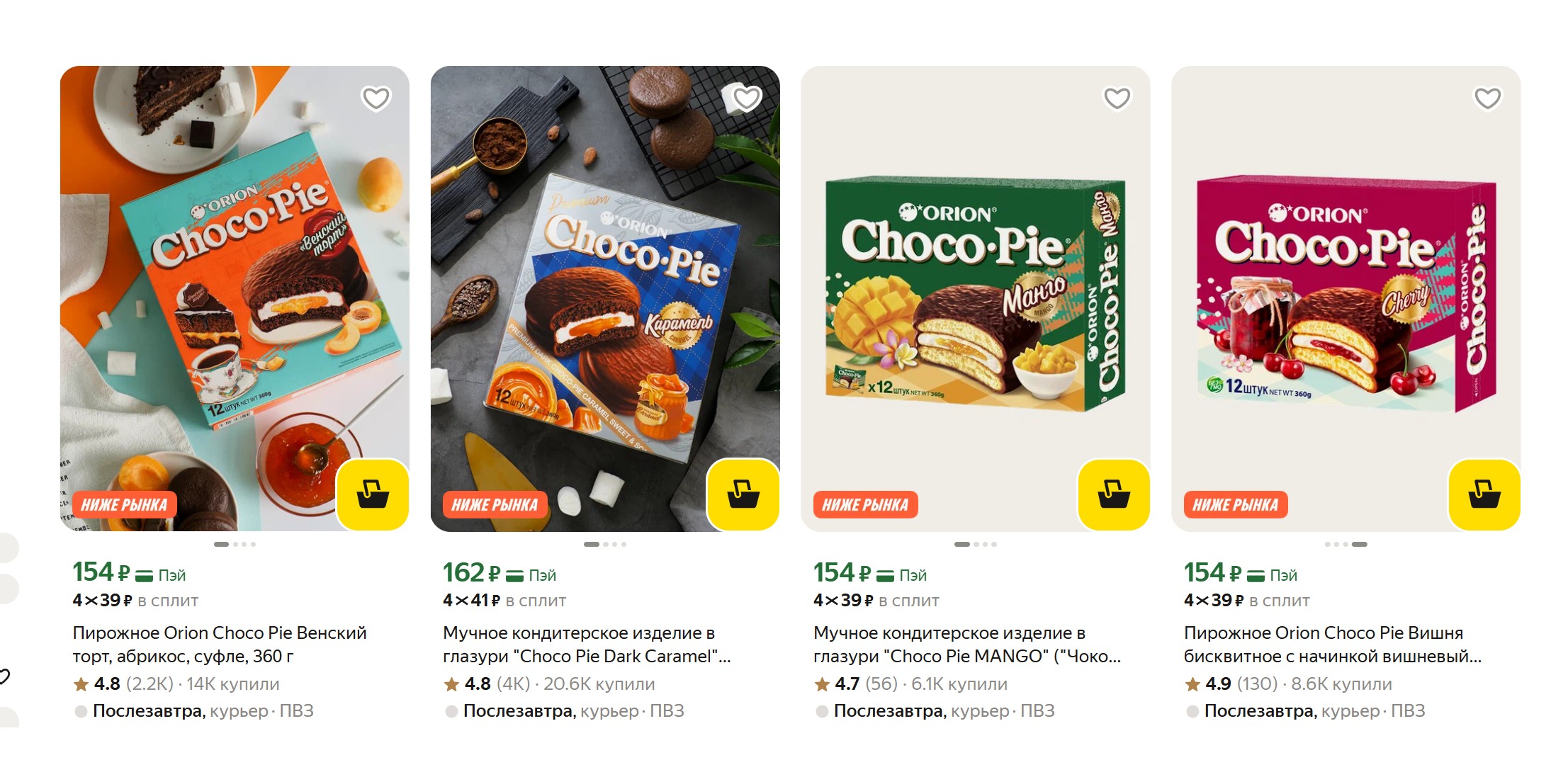Image resolution: width=1568 pixels, height=777 pixels.
Task: Favorite the Cherry Choco Pie product
Action: (x=1487, y=98)
